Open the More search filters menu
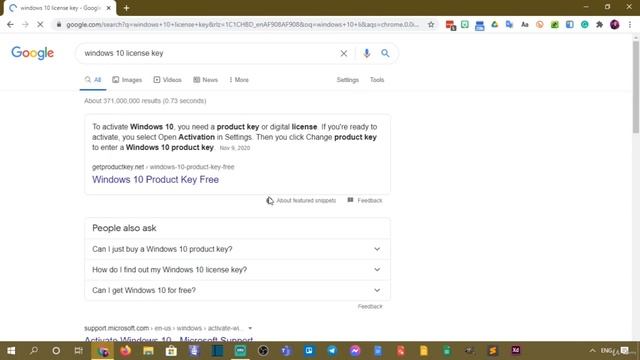640x360 pixels. [x=239, y=80]
